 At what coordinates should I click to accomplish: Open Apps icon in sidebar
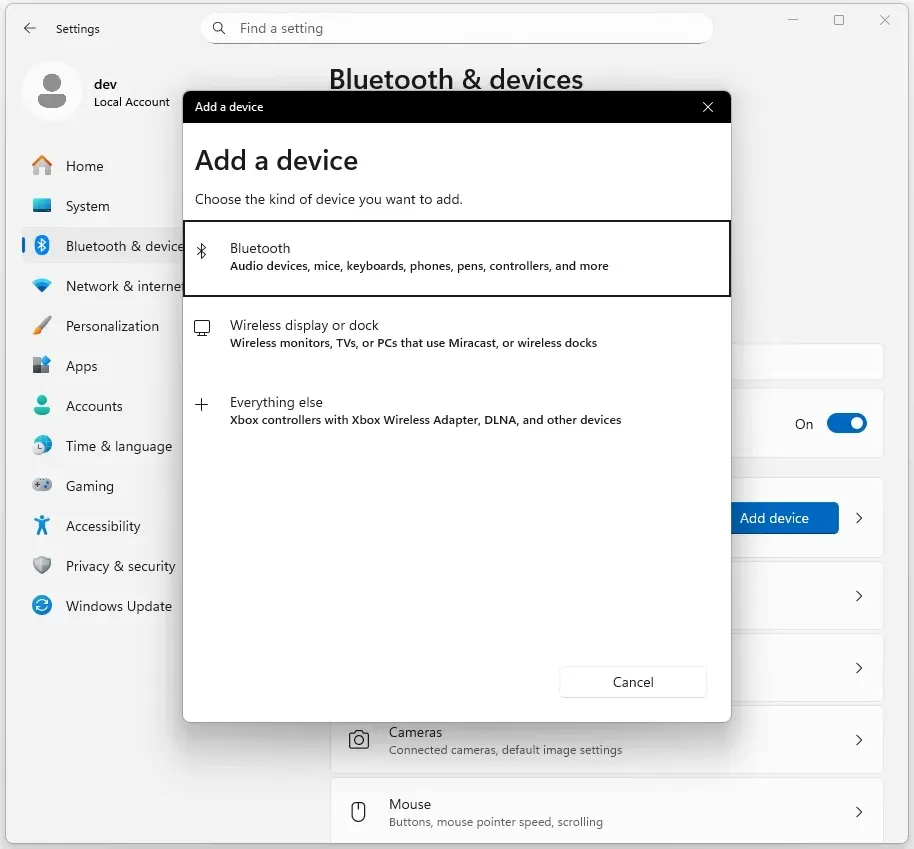pos(42,366)
